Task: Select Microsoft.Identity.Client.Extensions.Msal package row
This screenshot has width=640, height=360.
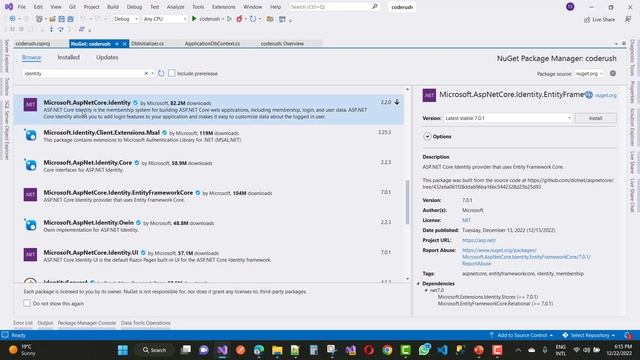Action: click(209, 136)
